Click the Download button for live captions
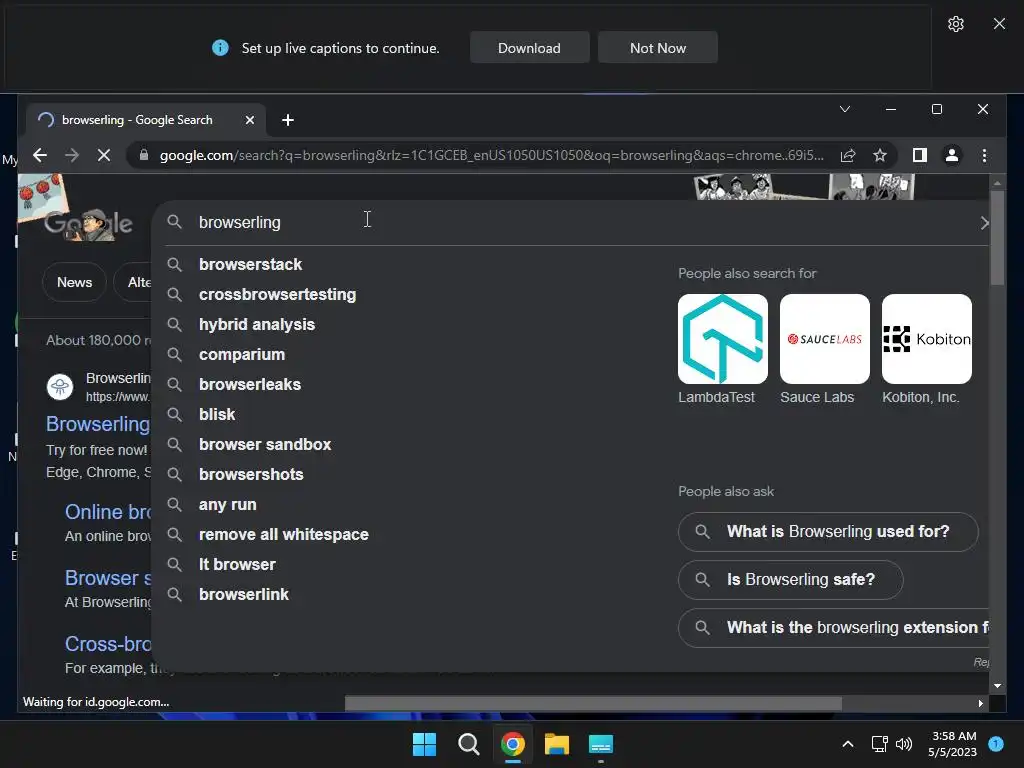1024x768 pixels. coord(529,48)
